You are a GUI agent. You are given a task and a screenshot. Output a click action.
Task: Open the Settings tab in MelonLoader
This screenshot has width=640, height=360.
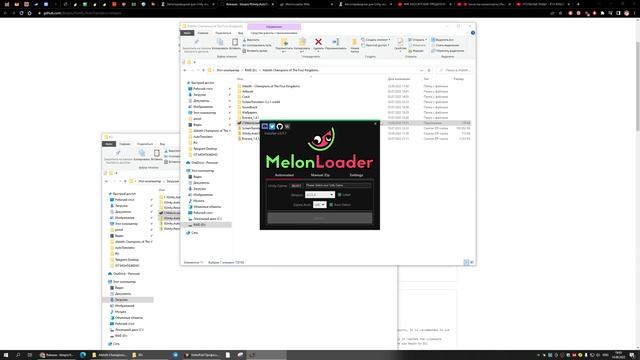[356, 175]
